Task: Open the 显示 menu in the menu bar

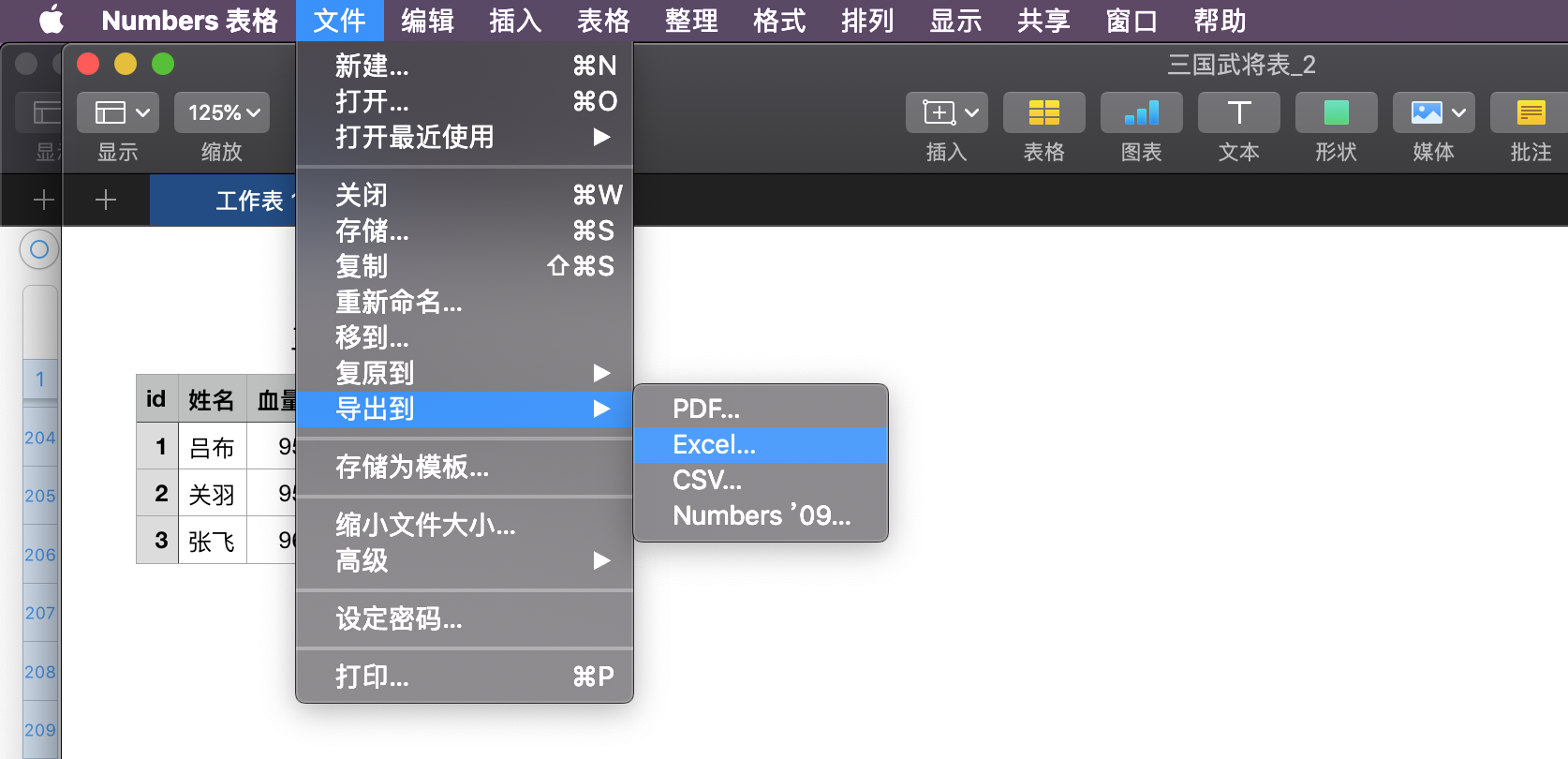Action: click(955, 21)
